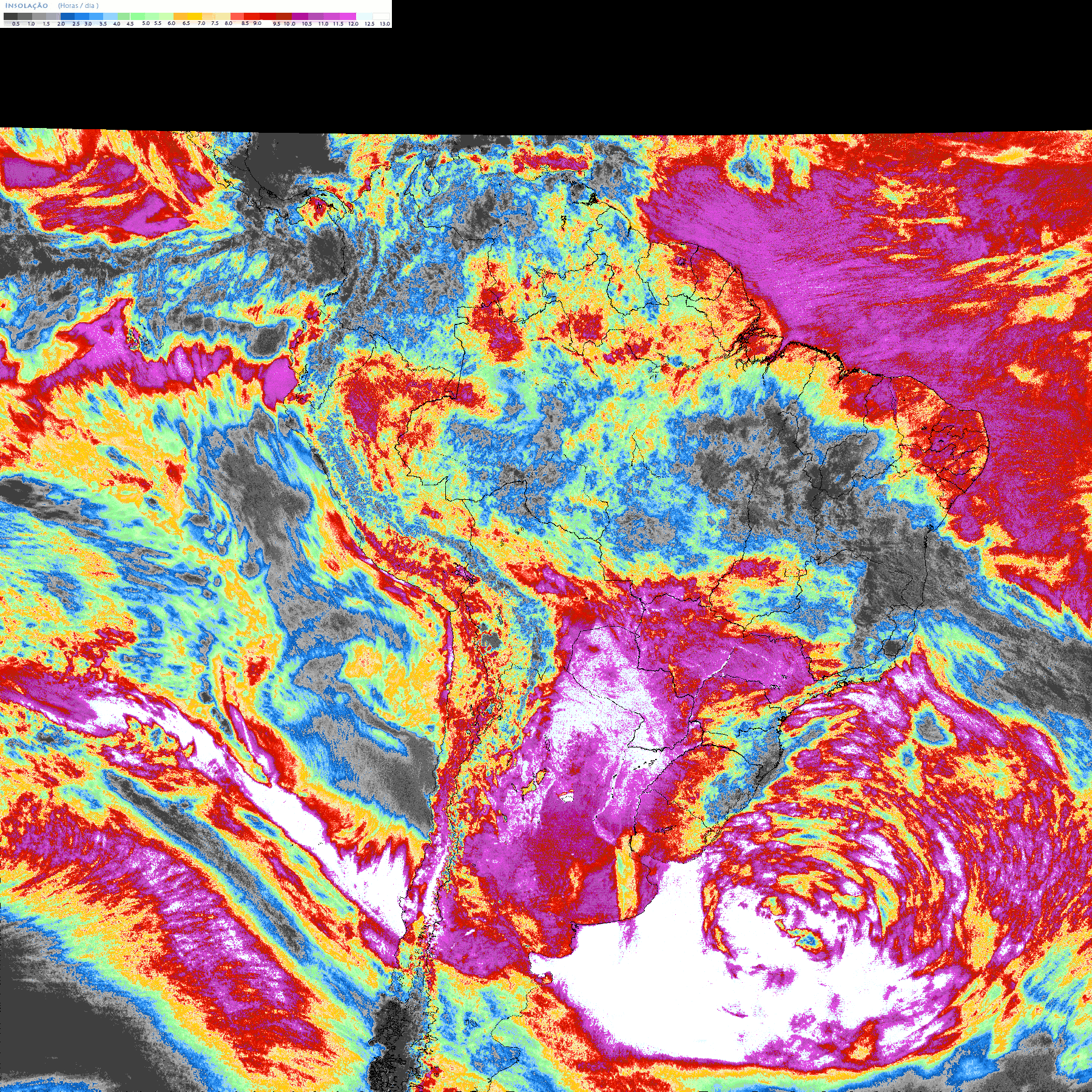Select the 11.5 legend value
1092x1092 pixels.
[338, 24]
